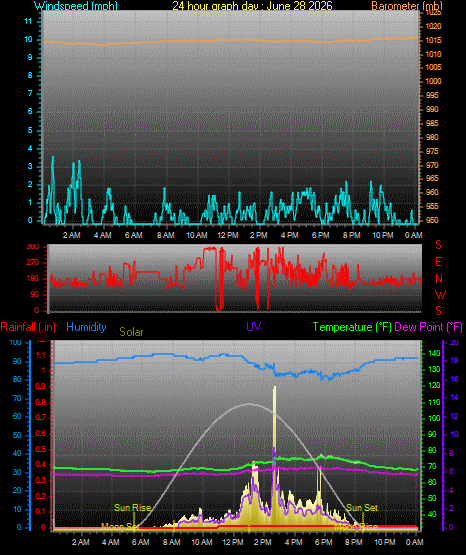Click the 24 hour graph day title

[252, 5]
